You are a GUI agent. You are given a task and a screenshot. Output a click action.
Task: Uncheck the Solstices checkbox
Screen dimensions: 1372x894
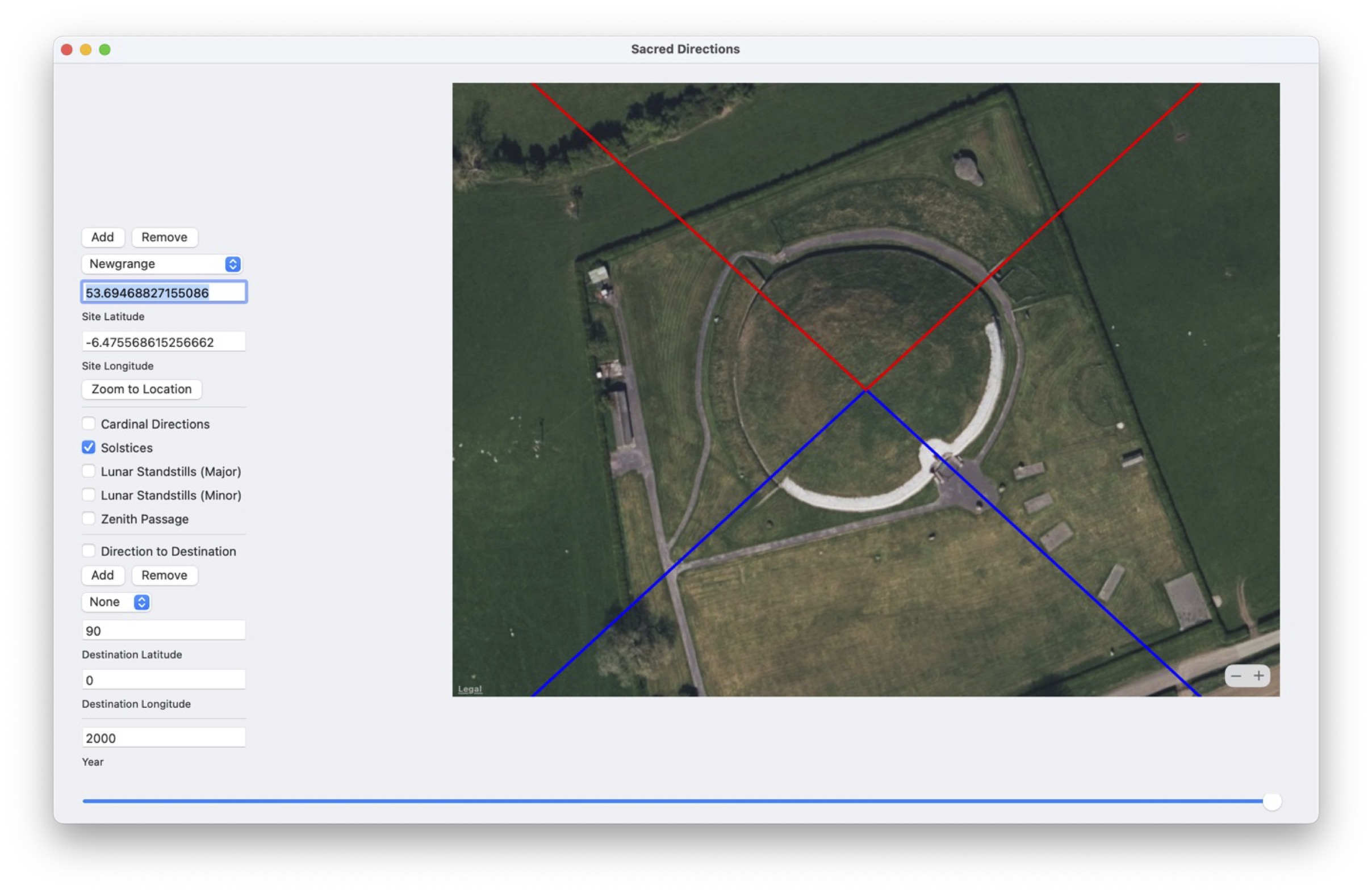pyautogui.click(x=89, y=448)
